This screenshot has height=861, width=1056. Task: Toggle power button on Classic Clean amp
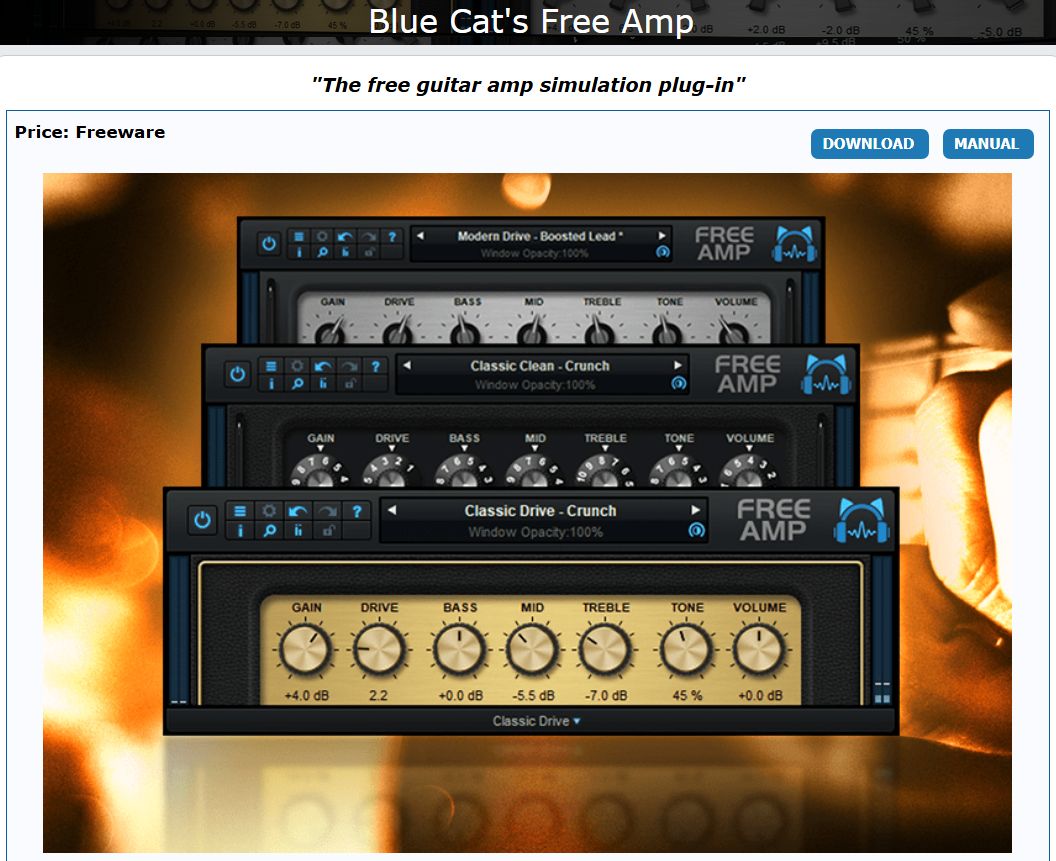coord(237,374)
